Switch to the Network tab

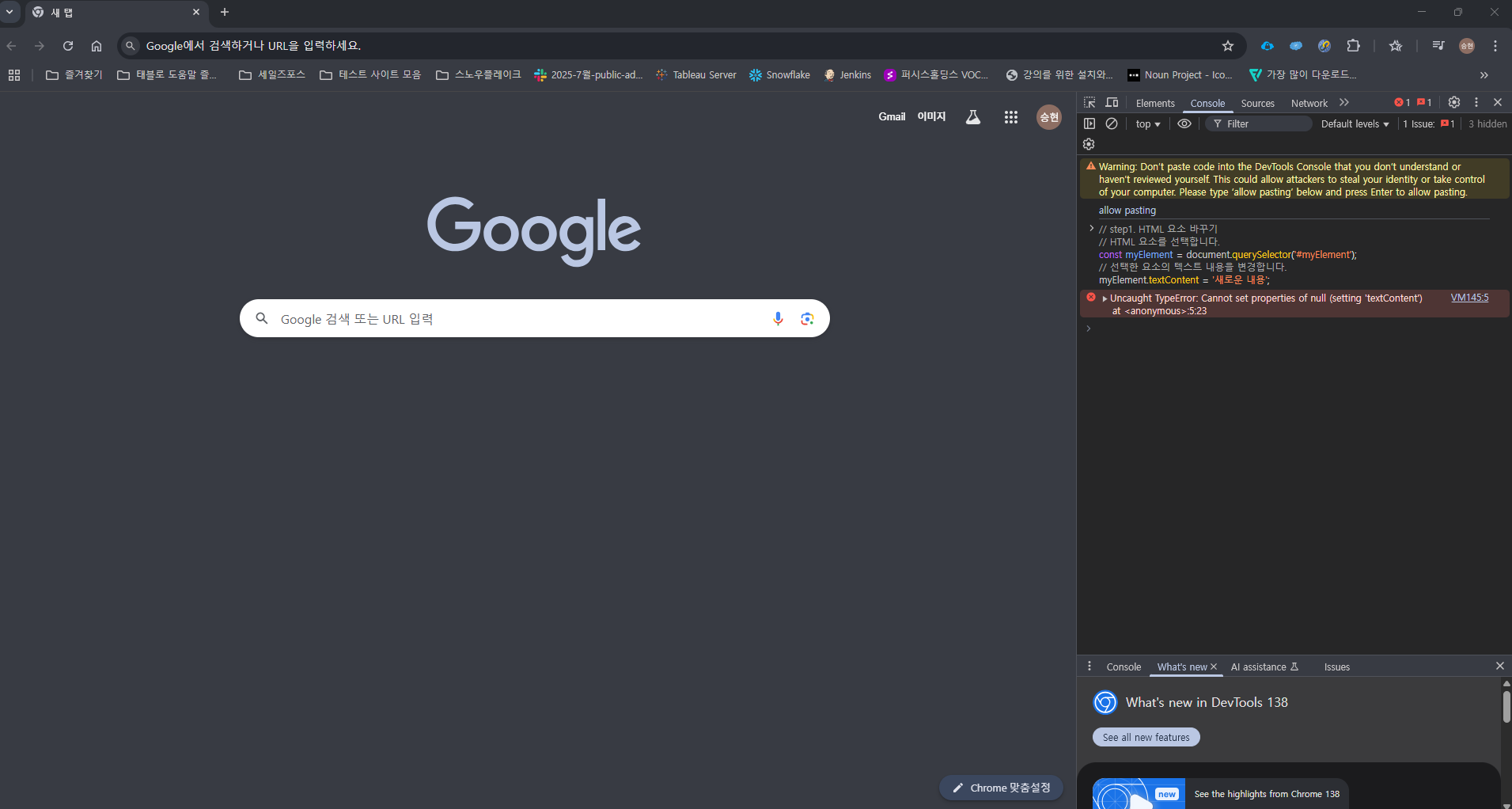click(1309, 103)
